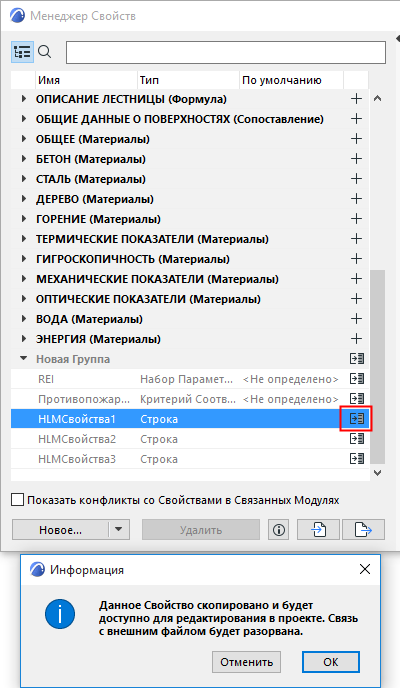Click the Новое... button
This screenshot has height=688, width=400.
(60, 530)
